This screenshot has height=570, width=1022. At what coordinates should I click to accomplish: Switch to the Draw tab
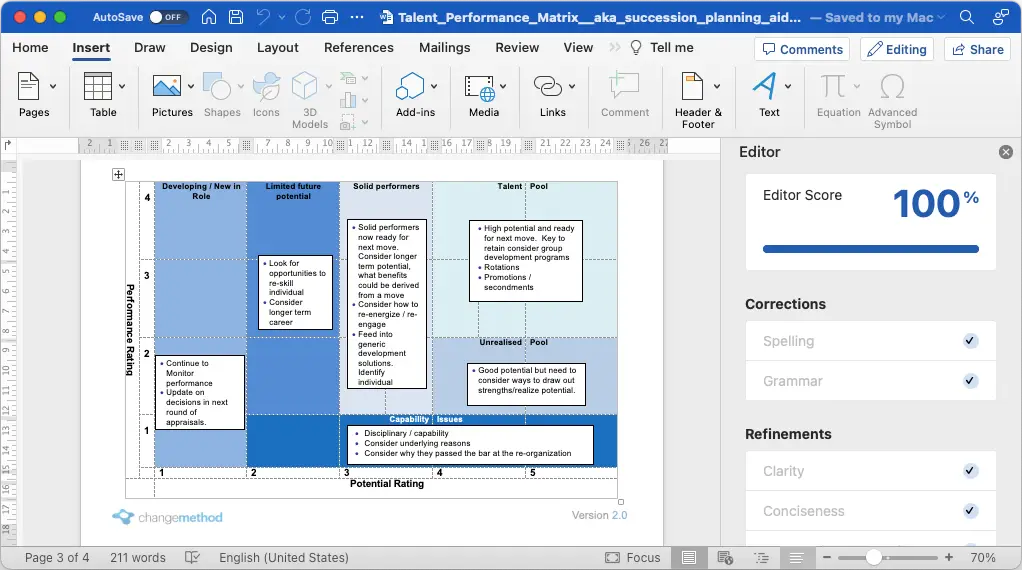click(150, 48)
